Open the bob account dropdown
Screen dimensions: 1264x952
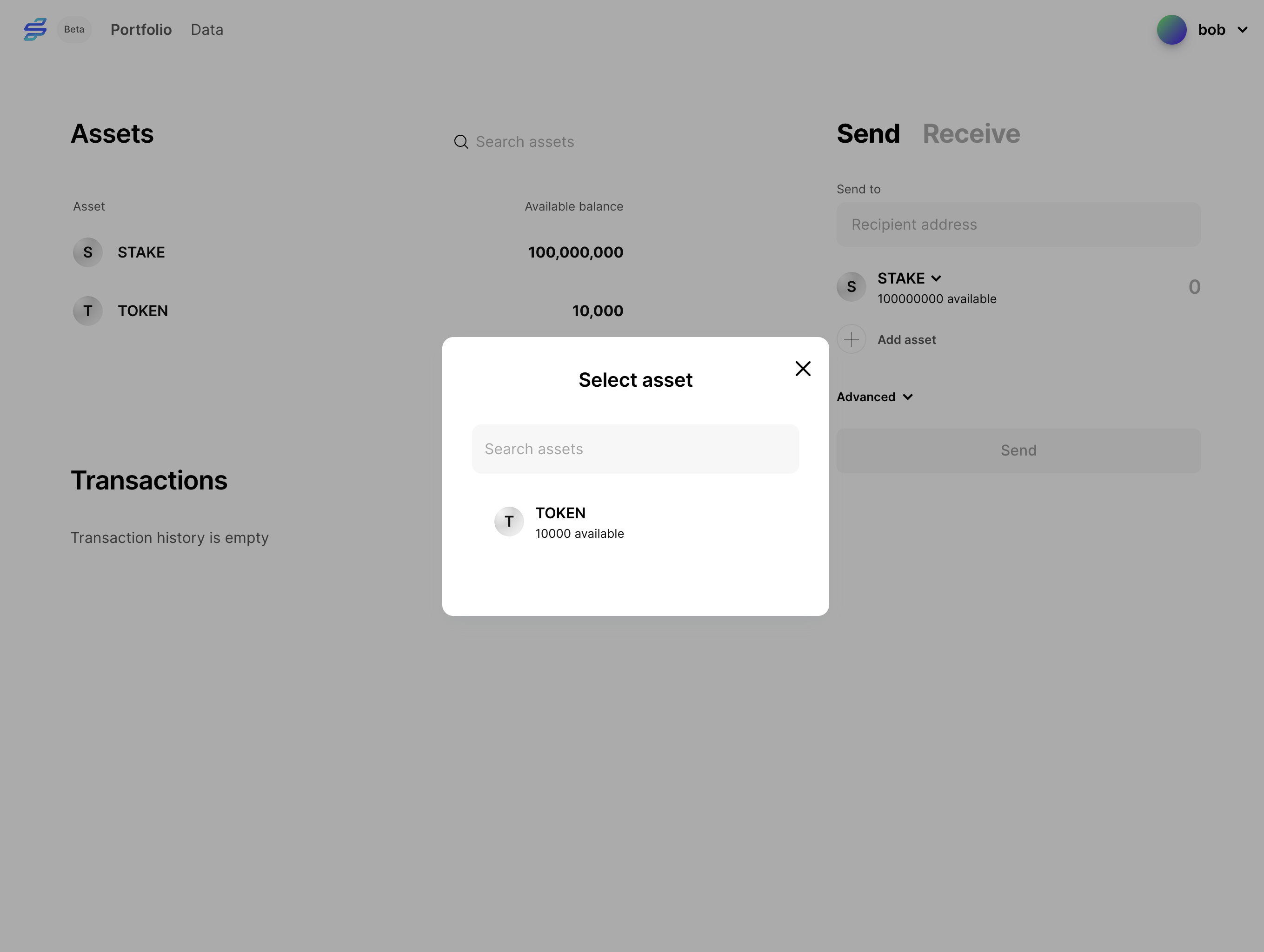click(1242, 30)
